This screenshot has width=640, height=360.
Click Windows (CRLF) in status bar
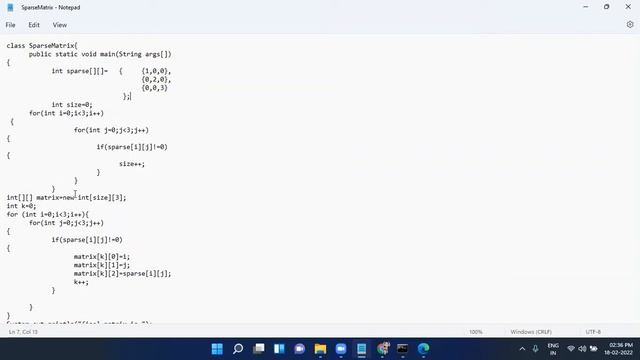tap(531, 332)
